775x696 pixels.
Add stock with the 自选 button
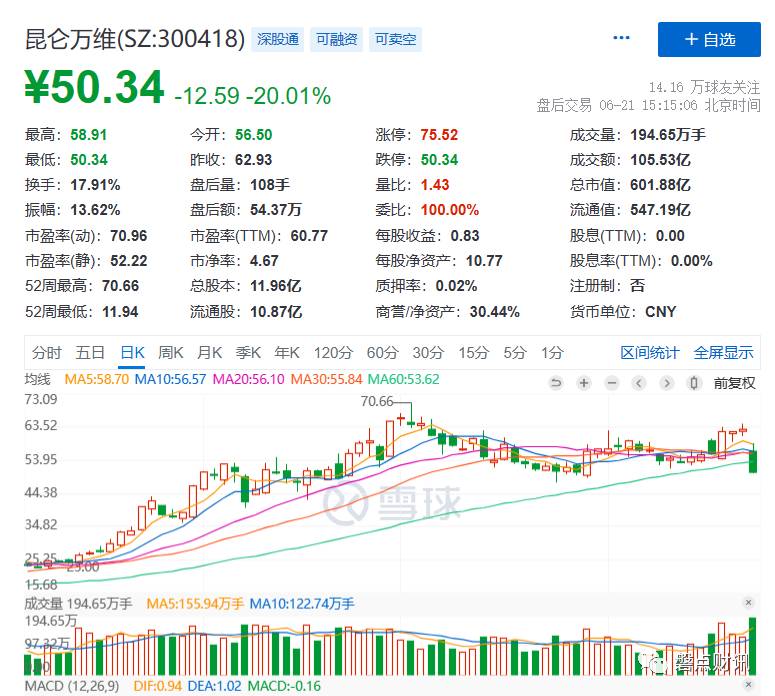tap(709, 40)
